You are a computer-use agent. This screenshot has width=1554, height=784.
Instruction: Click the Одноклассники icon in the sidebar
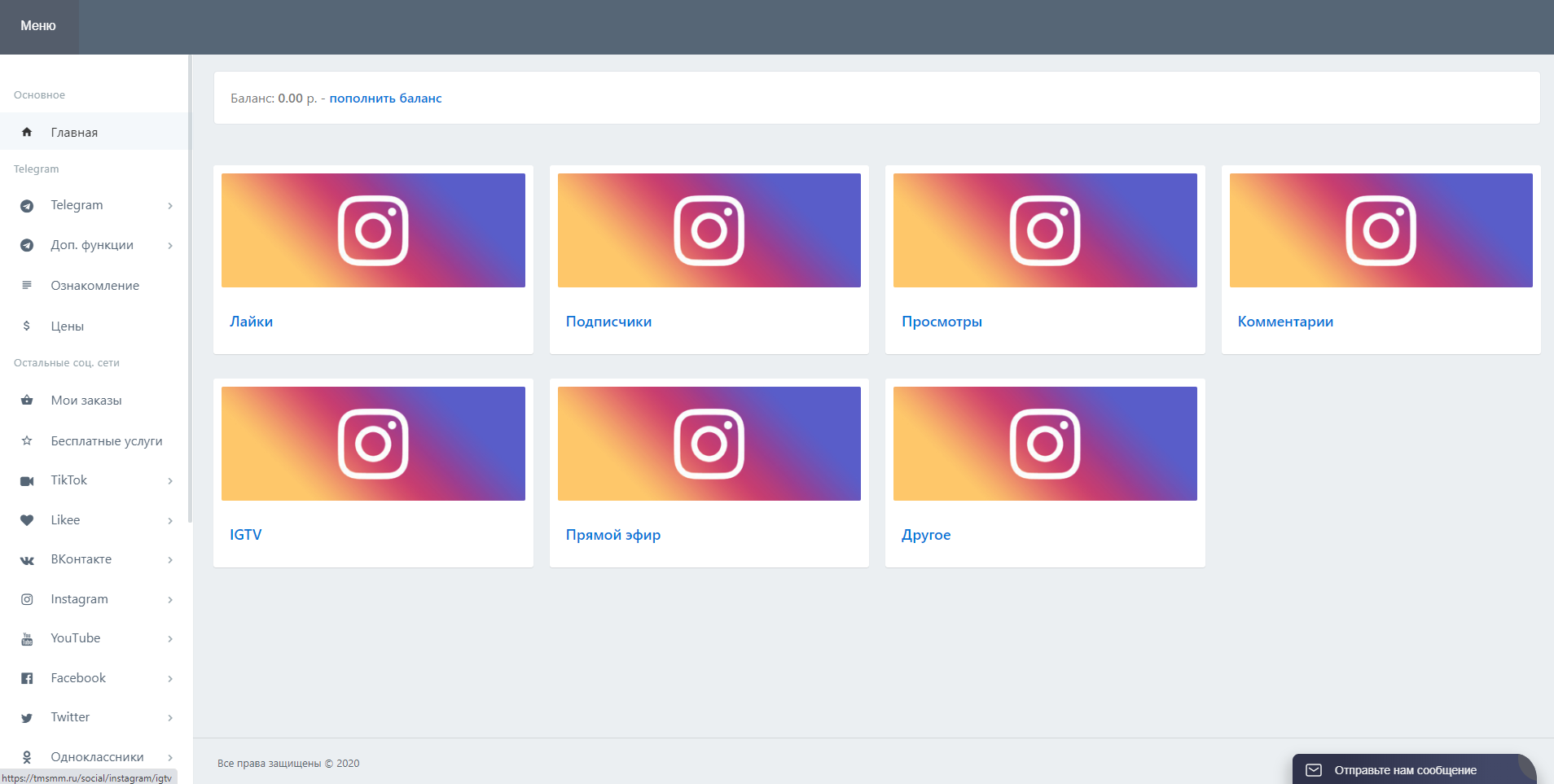(x=27, y=757)
